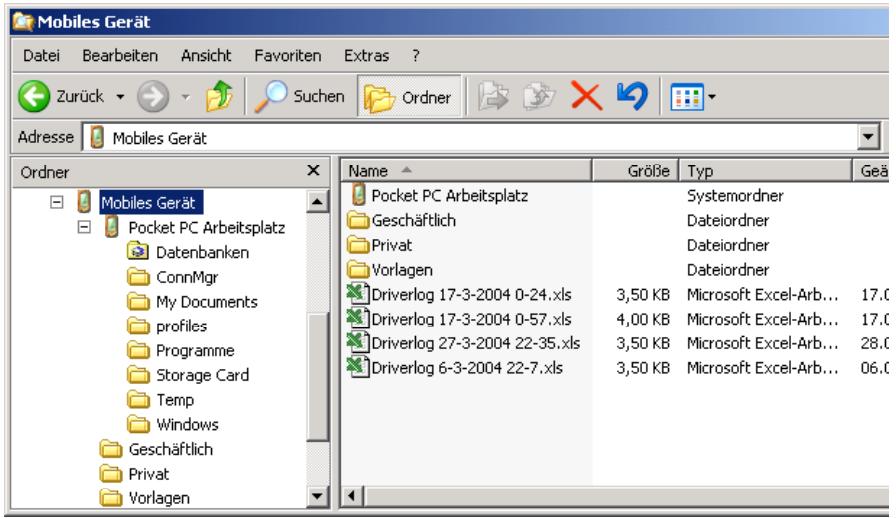Image resolution: width=896 pixels, height=518 pixels.
Task: Click the Mobiles Gerät title bar icon
Action: (23, 22)
